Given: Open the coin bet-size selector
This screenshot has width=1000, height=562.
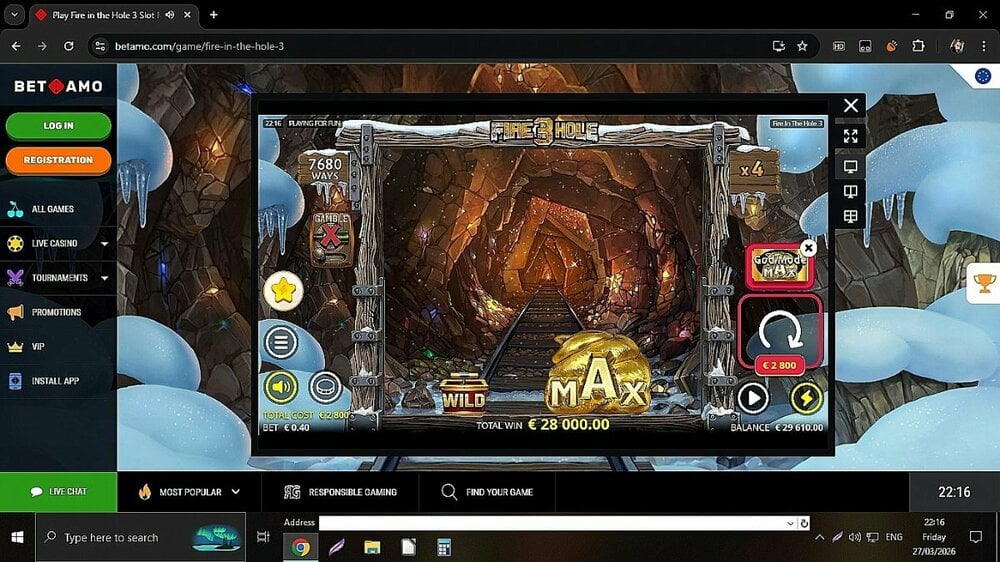Looking at the screenshot, I should [x=324, y=387].
